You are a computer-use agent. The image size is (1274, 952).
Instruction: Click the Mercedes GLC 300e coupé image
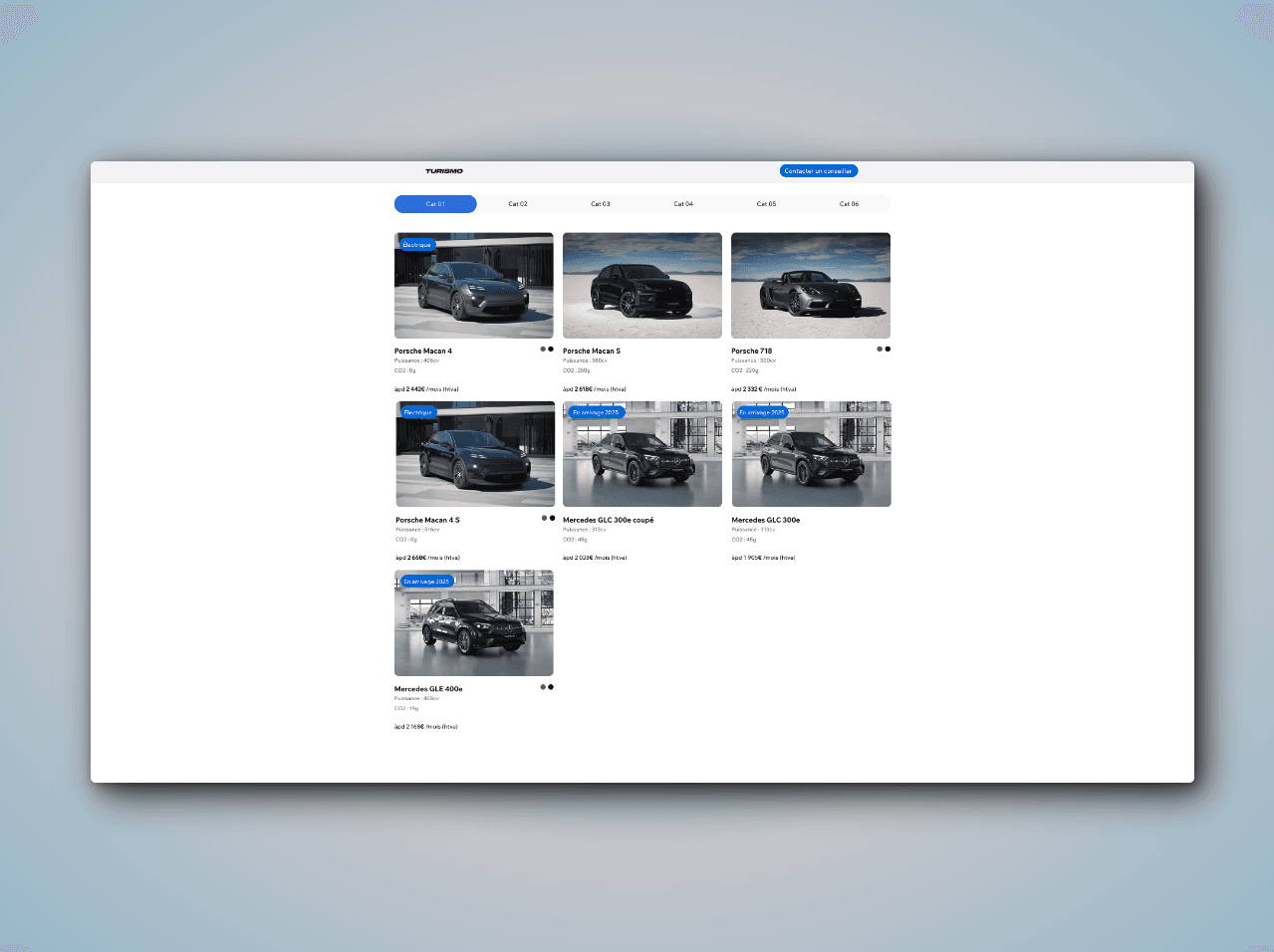642,454
